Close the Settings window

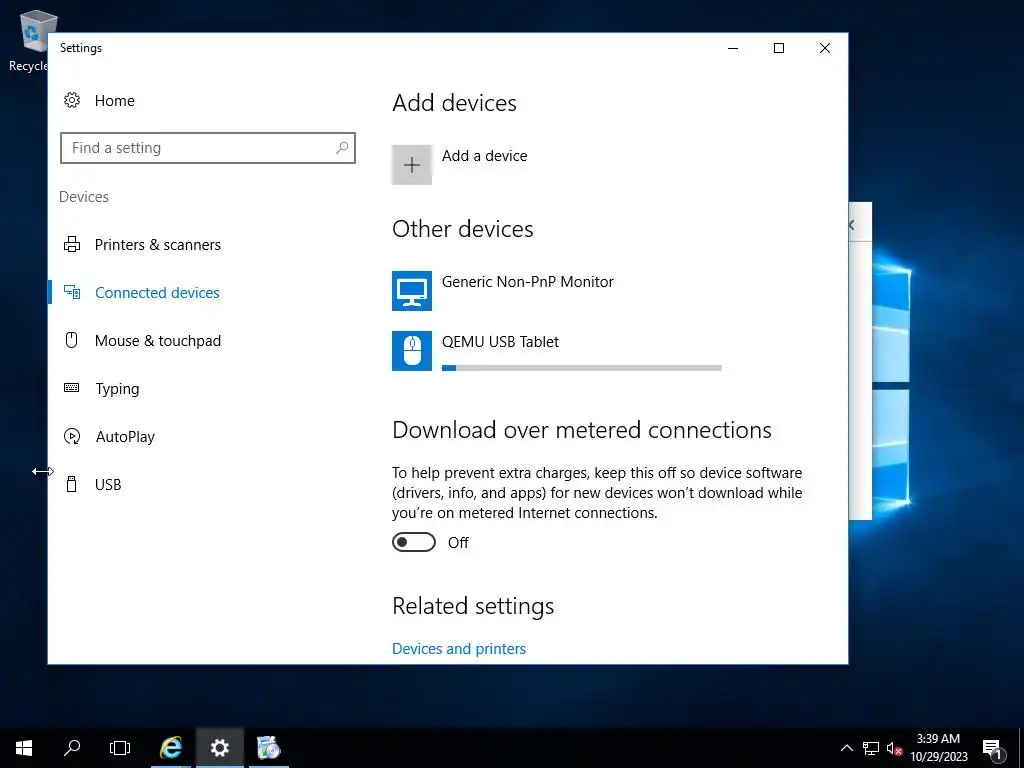(x=825, y=48)
